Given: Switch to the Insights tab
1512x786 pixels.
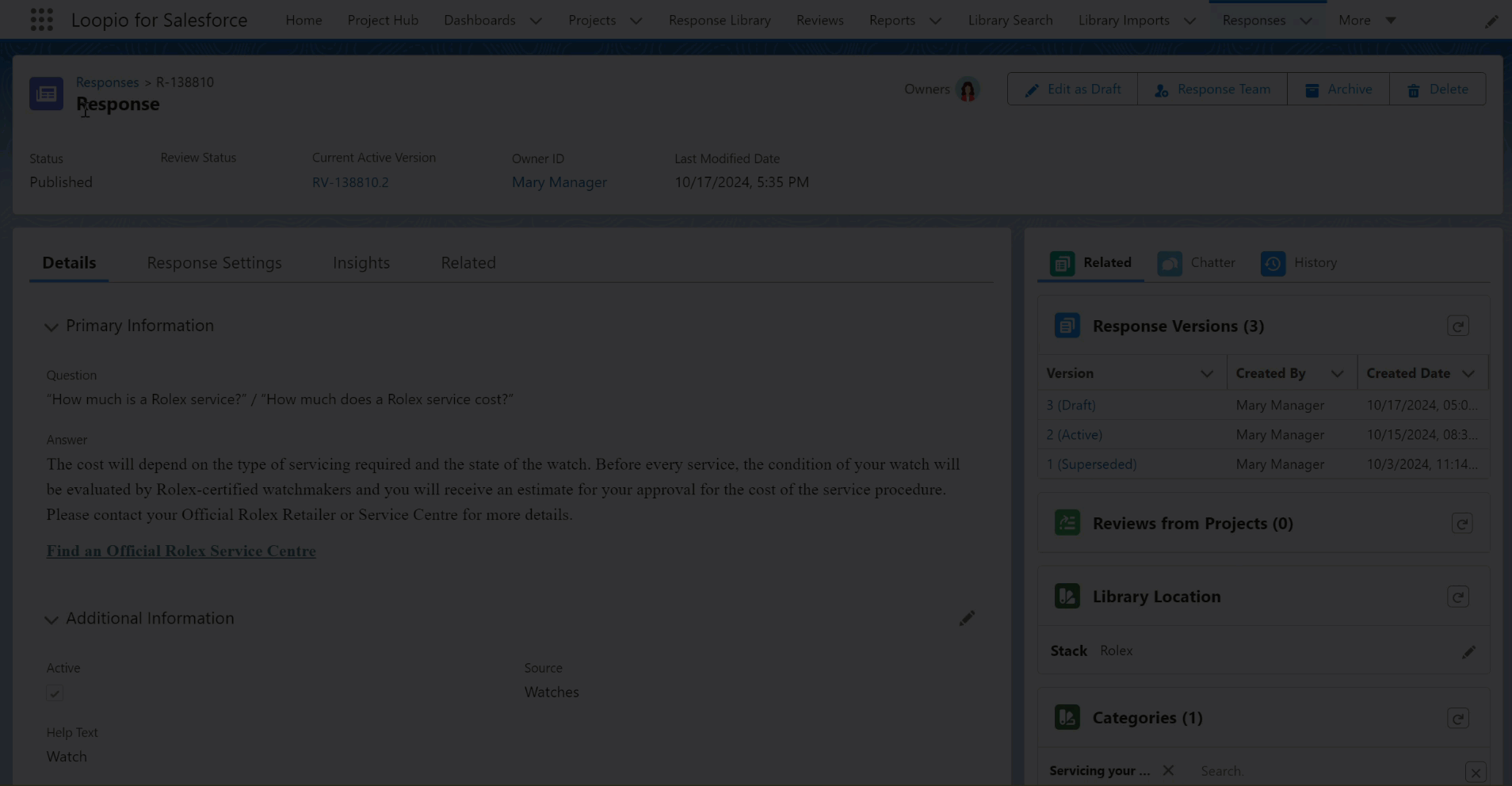Looking at the screenshot, I should click(361, 263).
